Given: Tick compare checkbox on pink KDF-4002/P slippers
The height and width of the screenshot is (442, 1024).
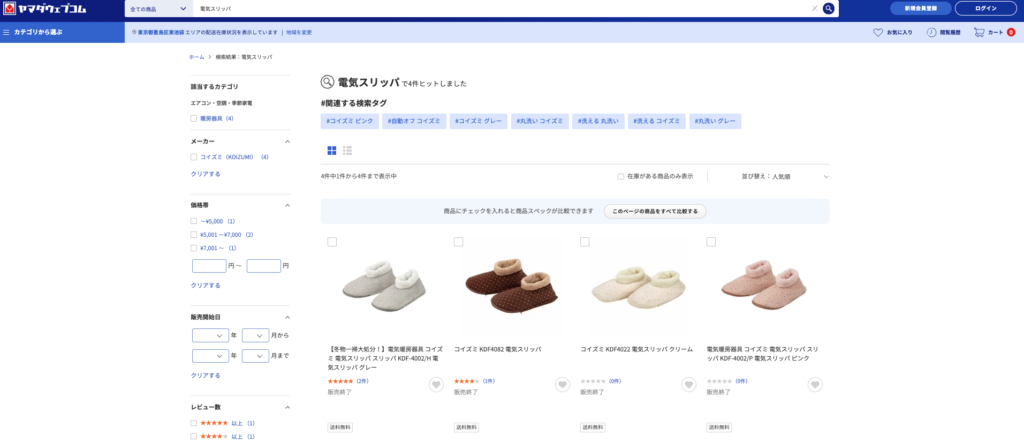Looking at the screenshot, I should click(x=711, y=242).
